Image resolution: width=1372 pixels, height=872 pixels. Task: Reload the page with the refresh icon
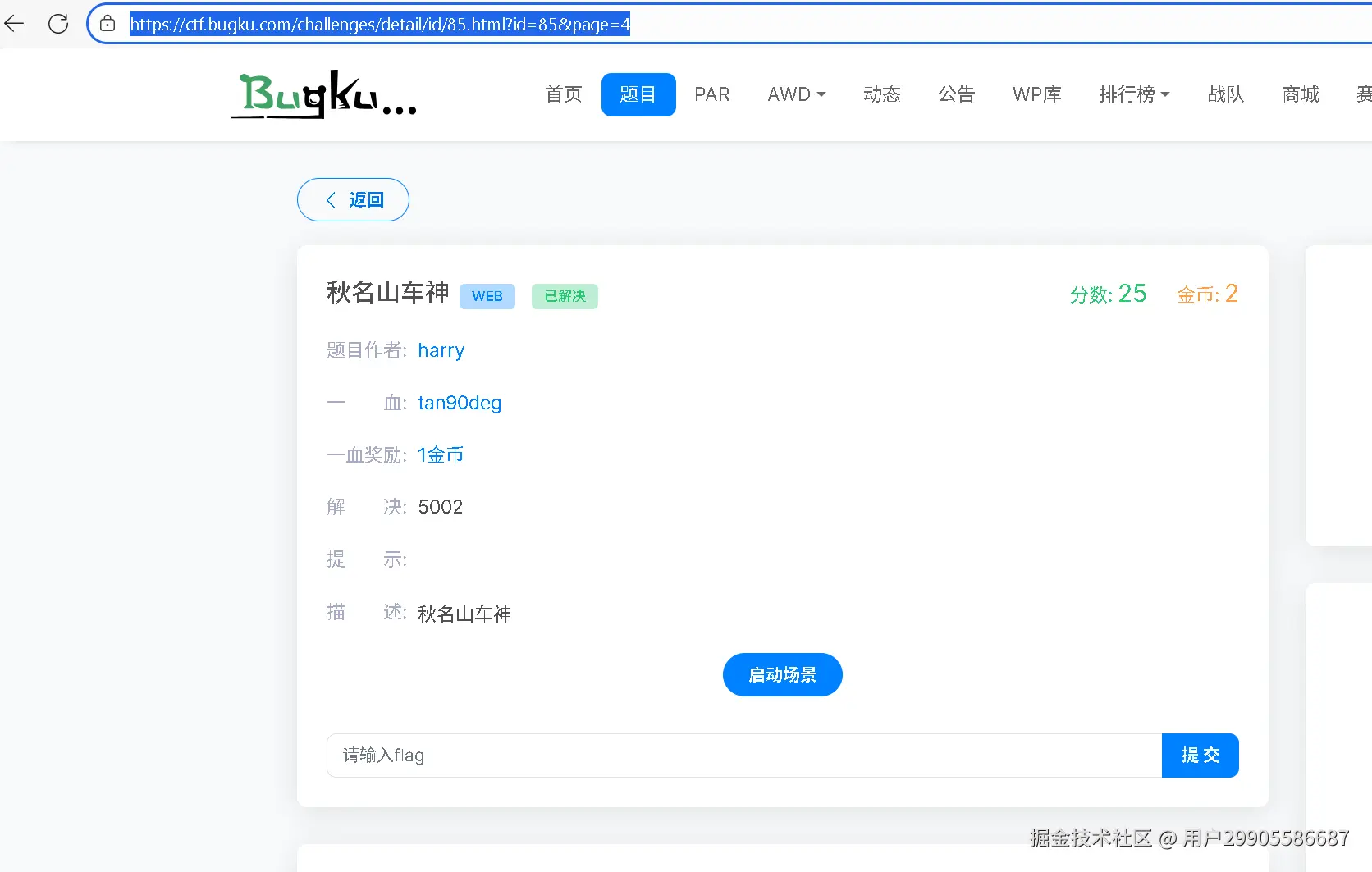(58, 24)
